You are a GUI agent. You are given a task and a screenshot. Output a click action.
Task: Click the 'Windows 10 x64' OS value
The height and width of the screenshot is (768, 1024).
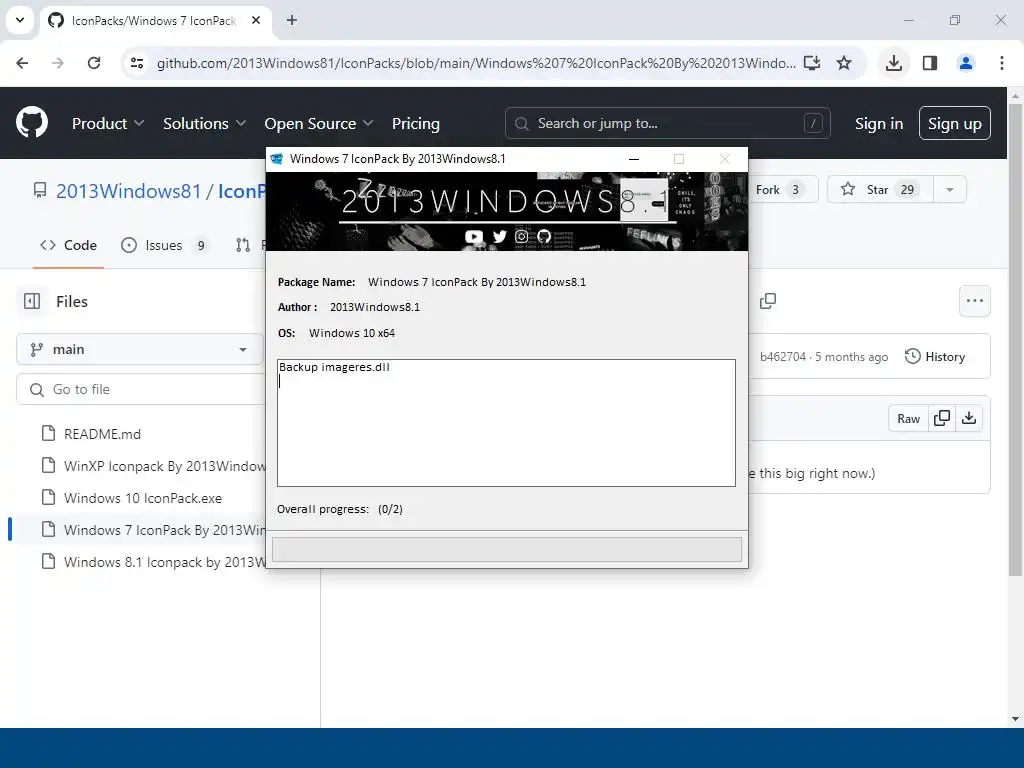(x=352, y=333)
